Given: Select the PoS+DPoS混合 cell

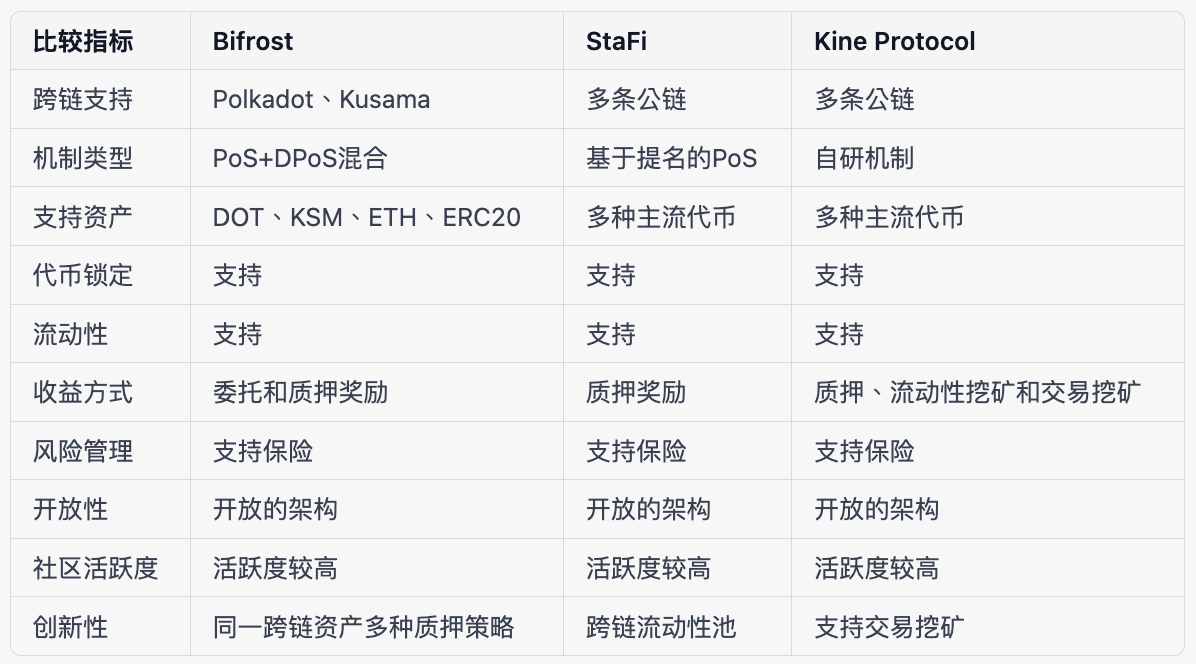Looking at the screenshot, I should point(300,158).
